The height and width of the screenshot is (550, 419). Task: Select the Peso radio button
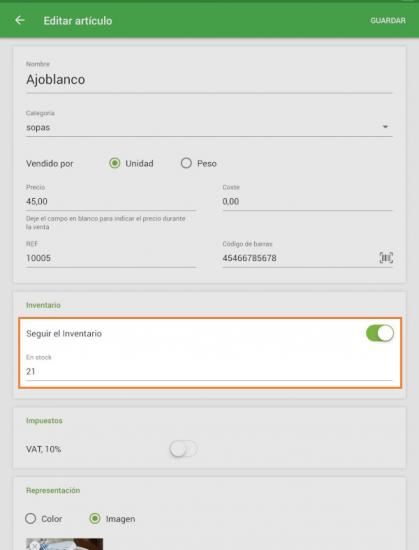186,163
